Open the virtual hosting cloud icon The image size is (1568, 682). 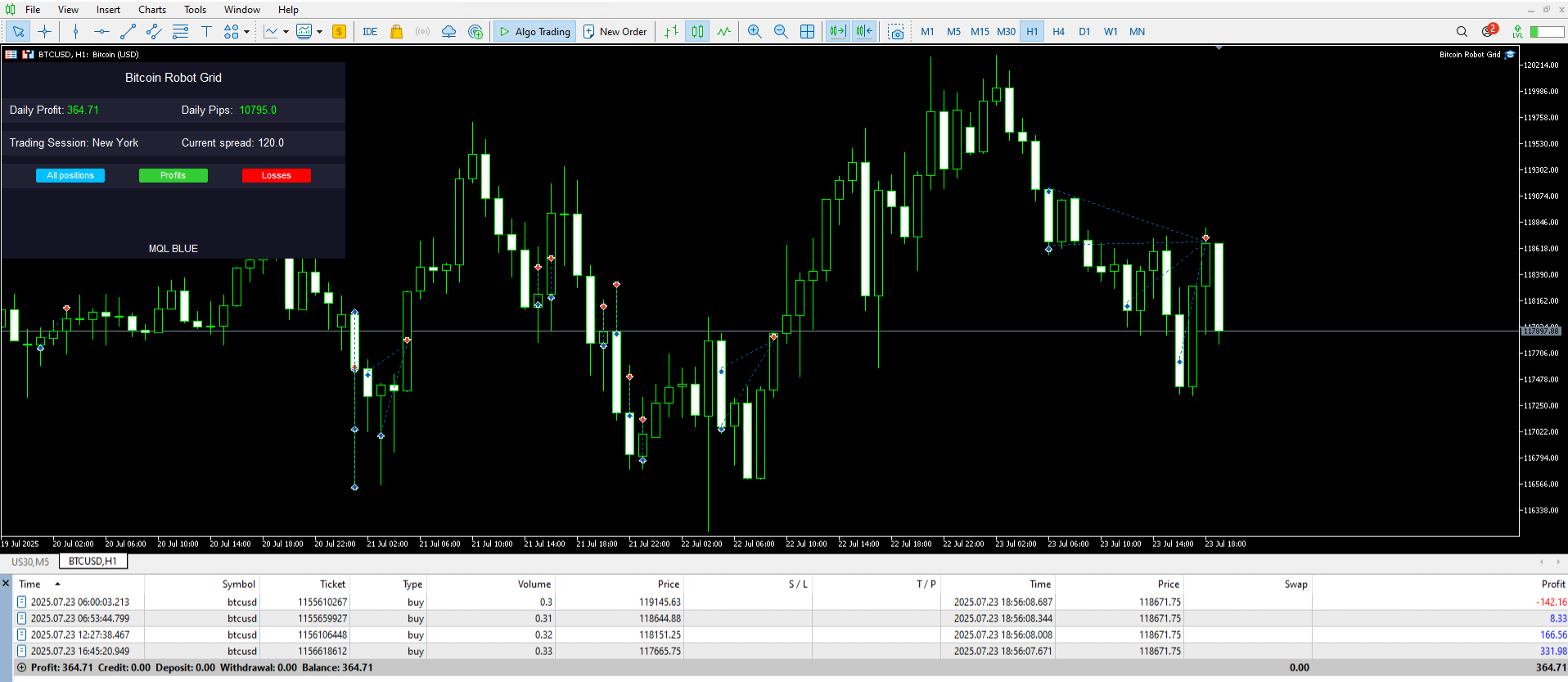(x=448, y=32)
